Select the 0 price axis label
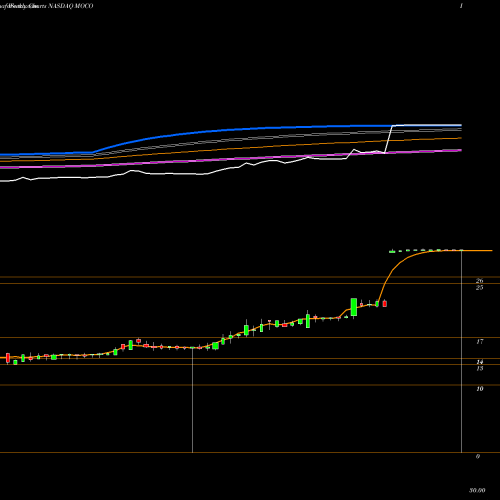 [478, 456]
